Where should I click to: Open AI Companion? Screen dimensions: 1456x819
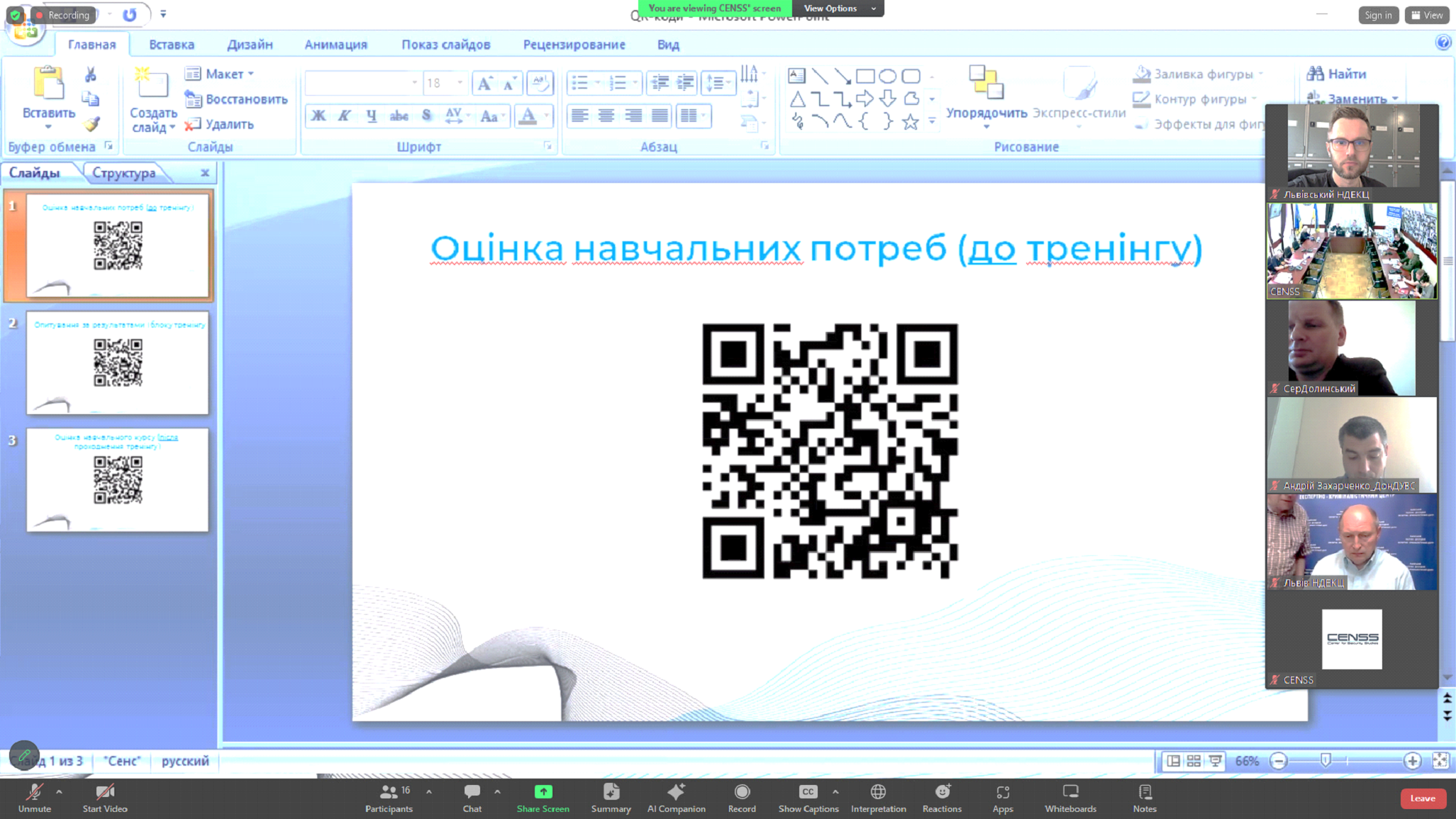[676, 798]
